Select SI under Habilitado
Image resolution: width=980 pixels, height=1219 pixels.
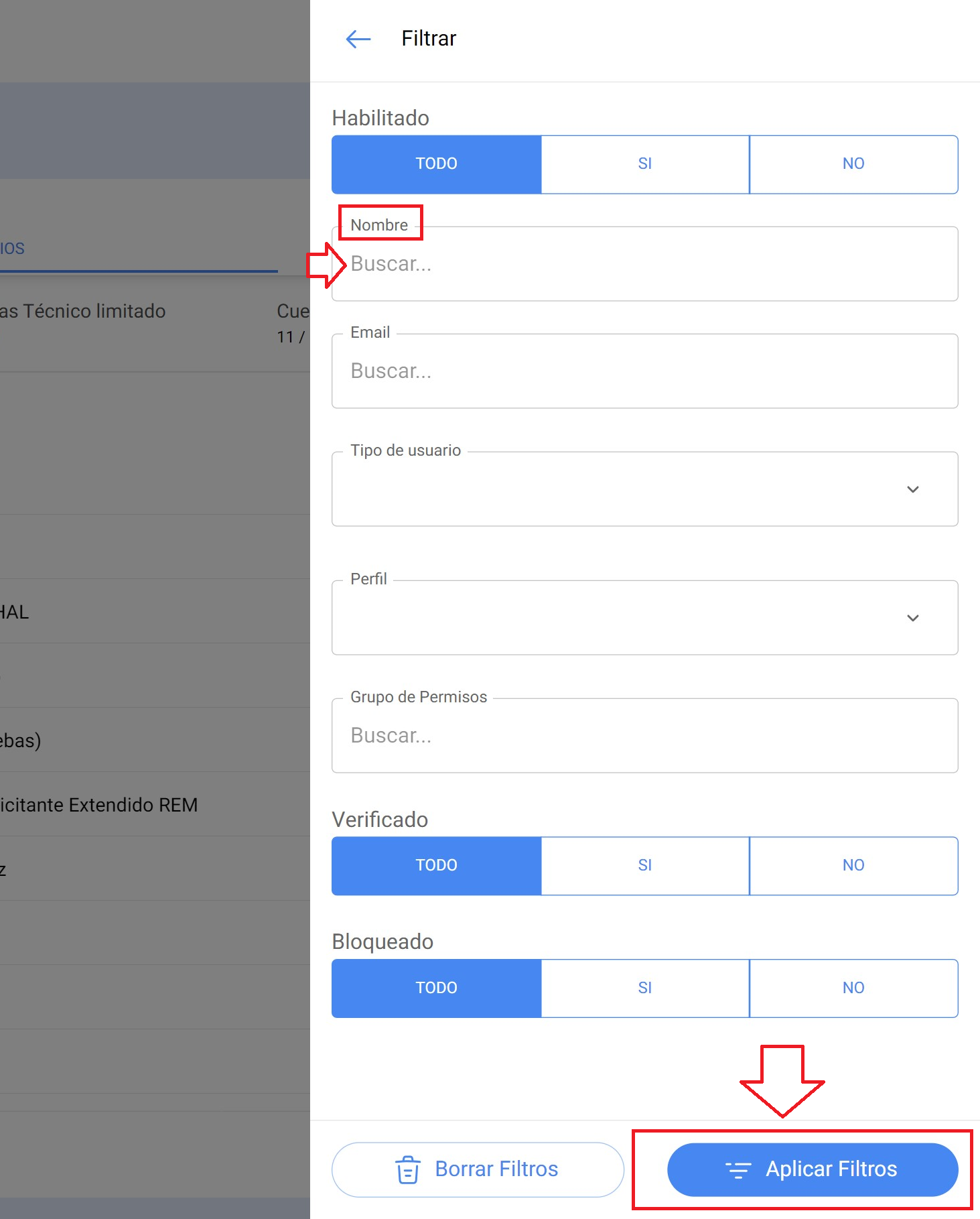point(644,164)
